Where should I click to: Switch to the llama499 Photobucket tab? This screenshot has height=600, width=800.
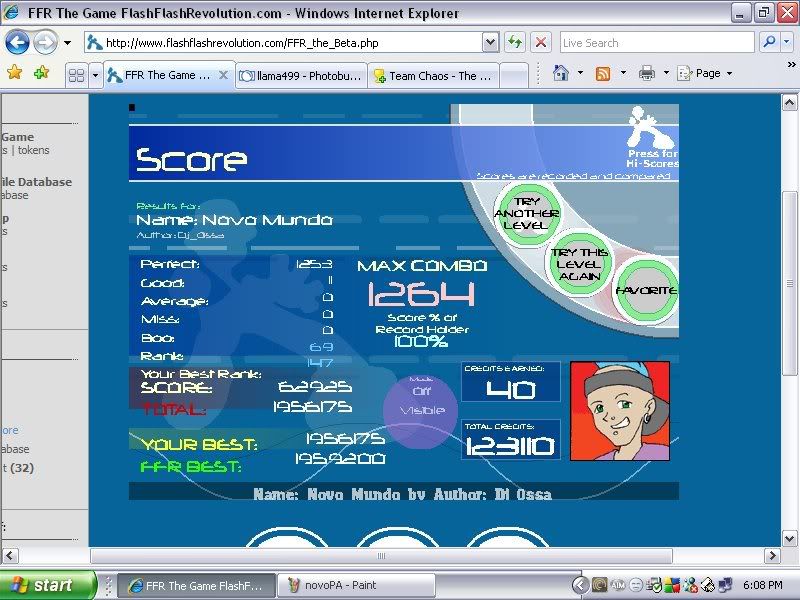[302, 75]
